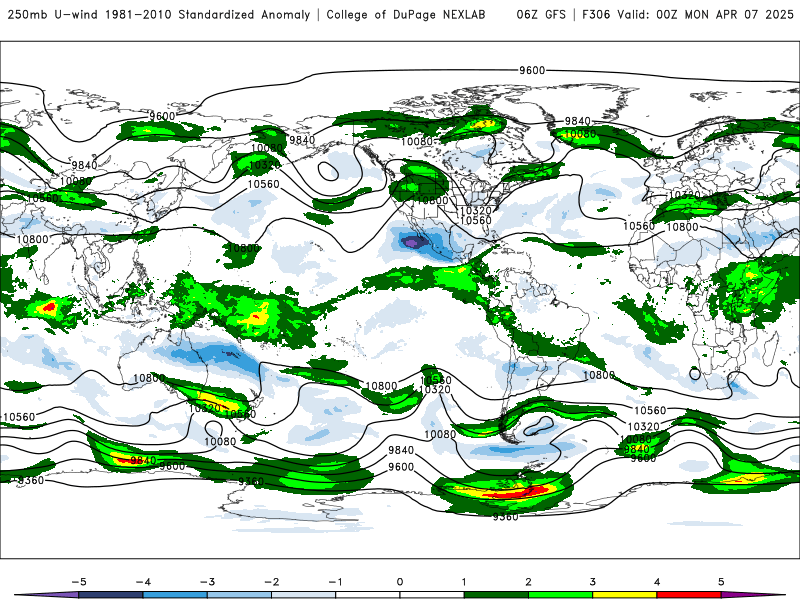Click the 9840 contour label over Greenland

pyautogui.click(x=578, y=121)
